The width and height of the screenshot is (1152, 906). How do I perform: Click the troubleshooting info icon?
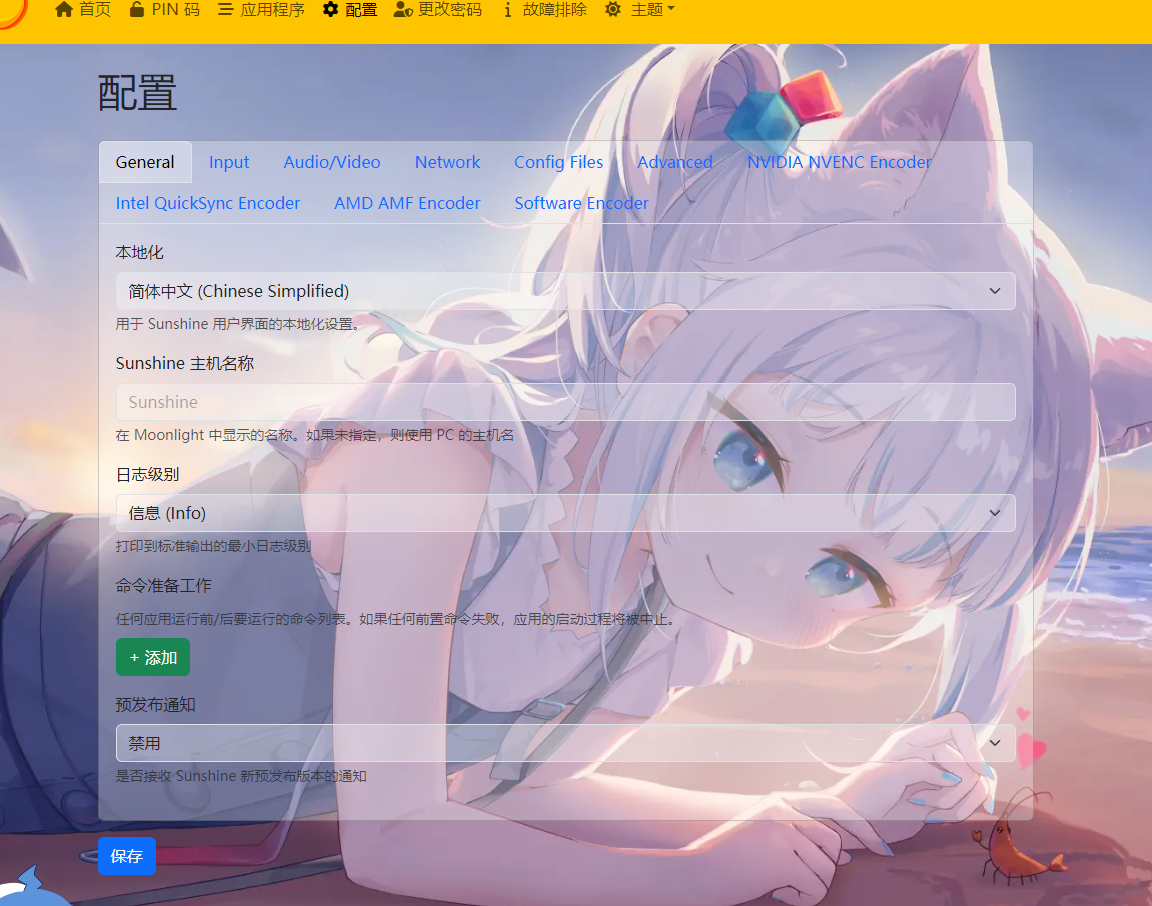click(507, 10)
